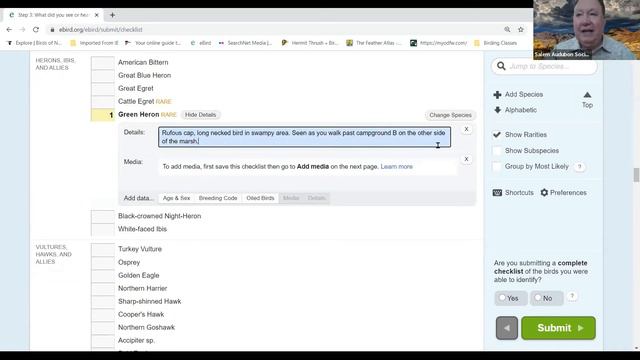Click the Osprey count box
The height and width of the screenshot is (360, 640).
pyautogui.click(x=102, y=262)
